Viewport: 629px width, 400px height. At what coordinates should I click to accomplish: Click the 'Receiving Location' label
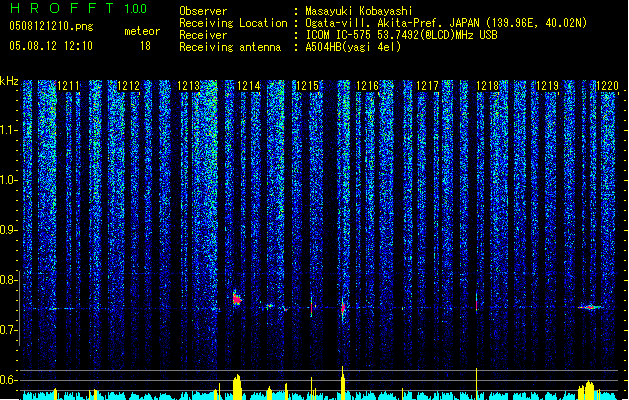click(233, 23)
